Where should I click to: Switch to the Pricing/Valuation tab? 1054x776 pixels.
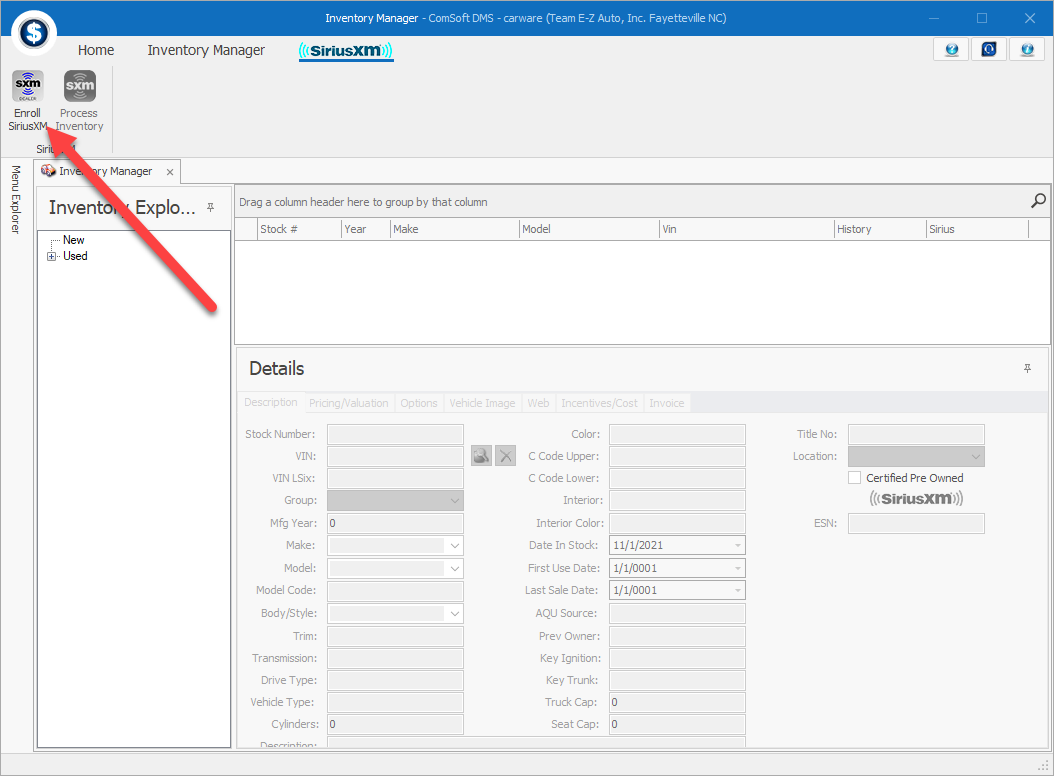348,403
